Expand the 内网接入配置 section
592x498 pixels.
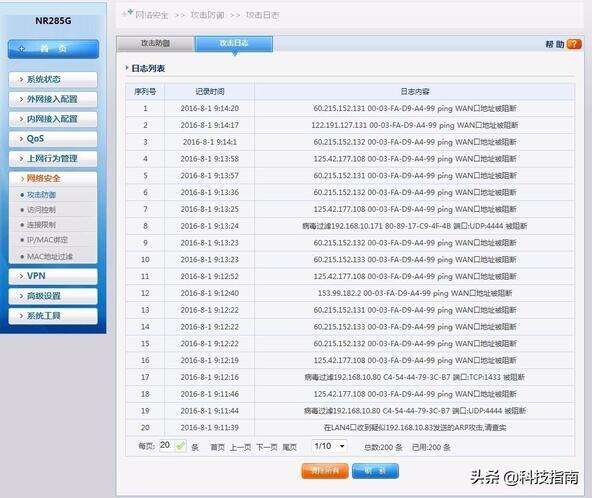[53, 119]
